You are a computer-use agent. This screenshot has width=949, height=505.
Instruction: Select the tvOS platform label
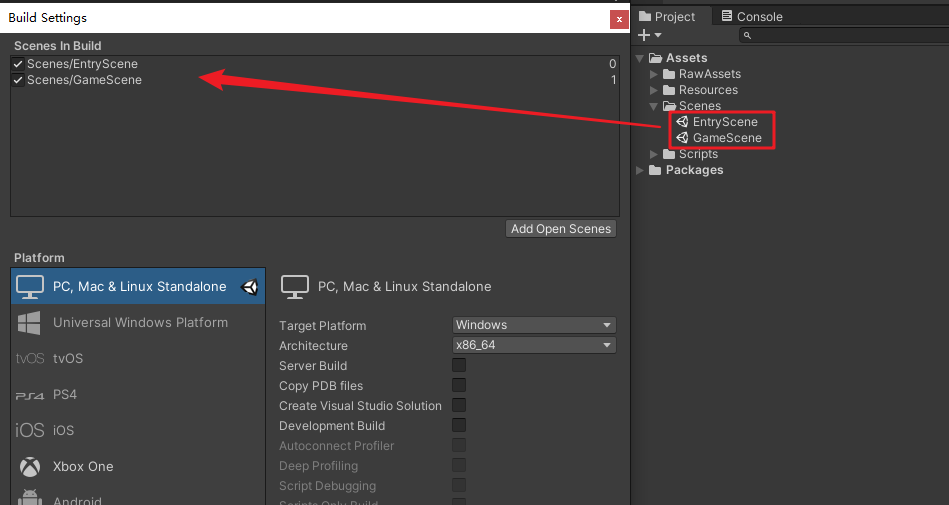click(68, 358)
